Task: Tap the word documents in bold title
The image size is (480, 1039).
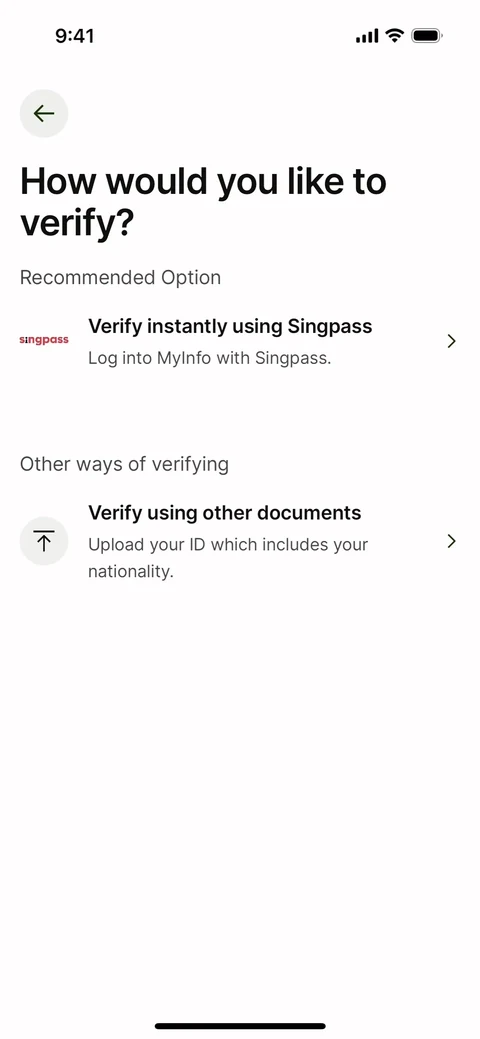Action: pyautogui.click(x=309, y=513)
